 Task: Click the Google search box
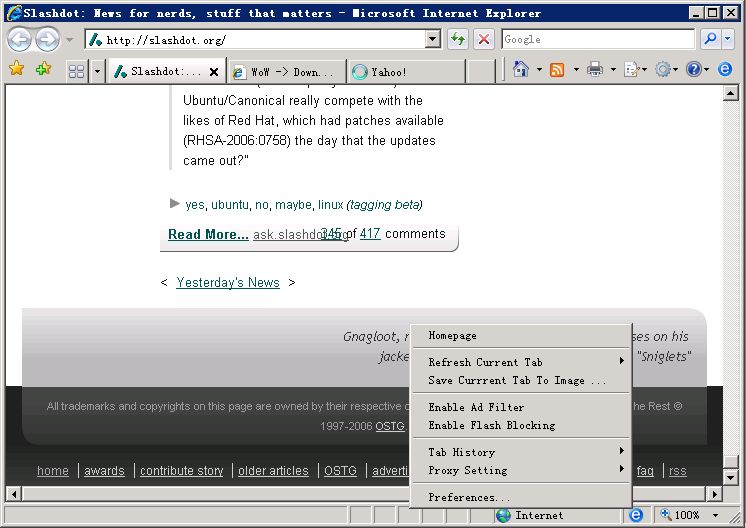pos(598,39)
